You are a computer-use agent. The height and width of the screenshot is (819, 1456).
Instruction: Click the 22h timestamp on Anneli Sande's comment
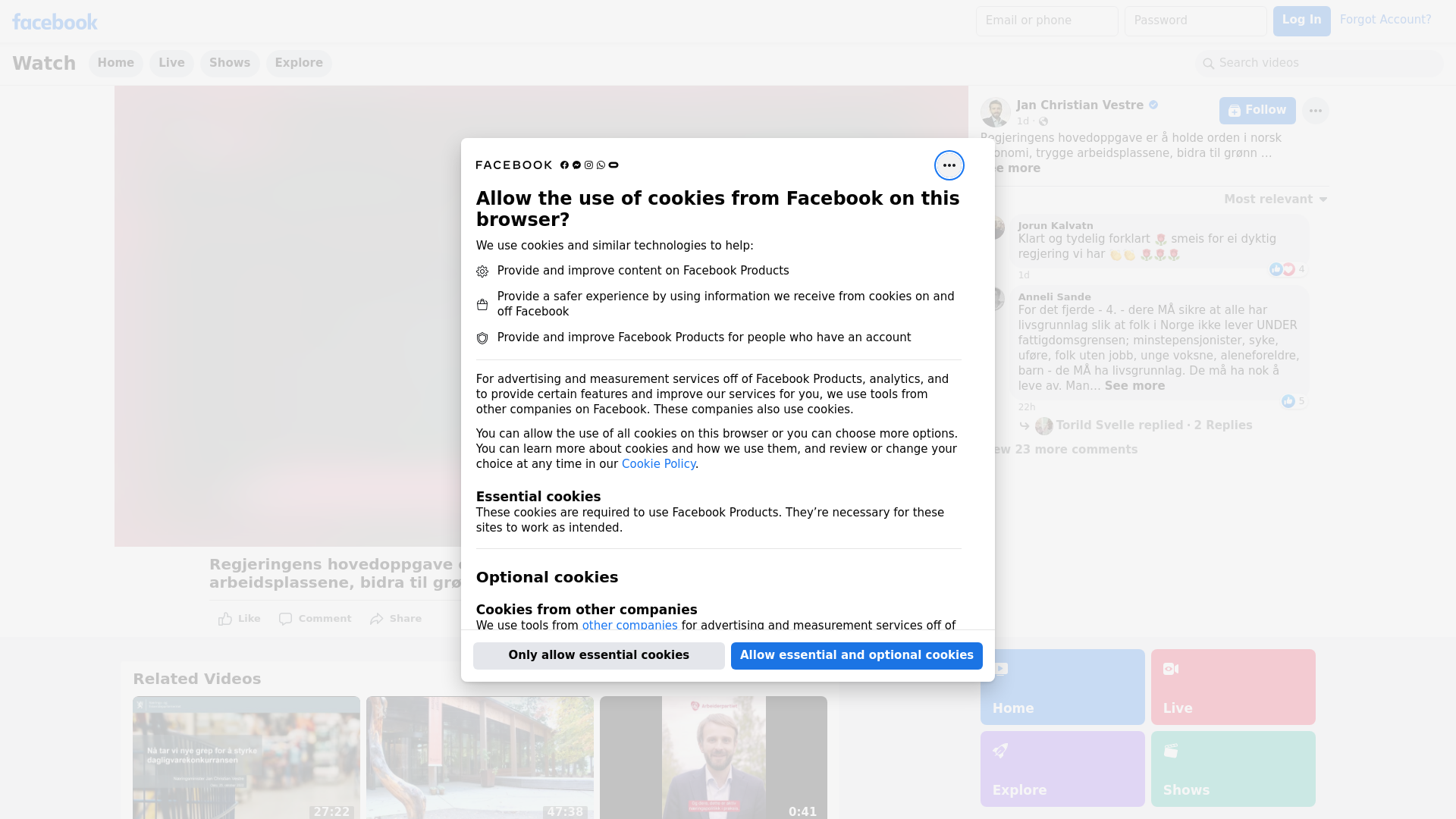1027,407
